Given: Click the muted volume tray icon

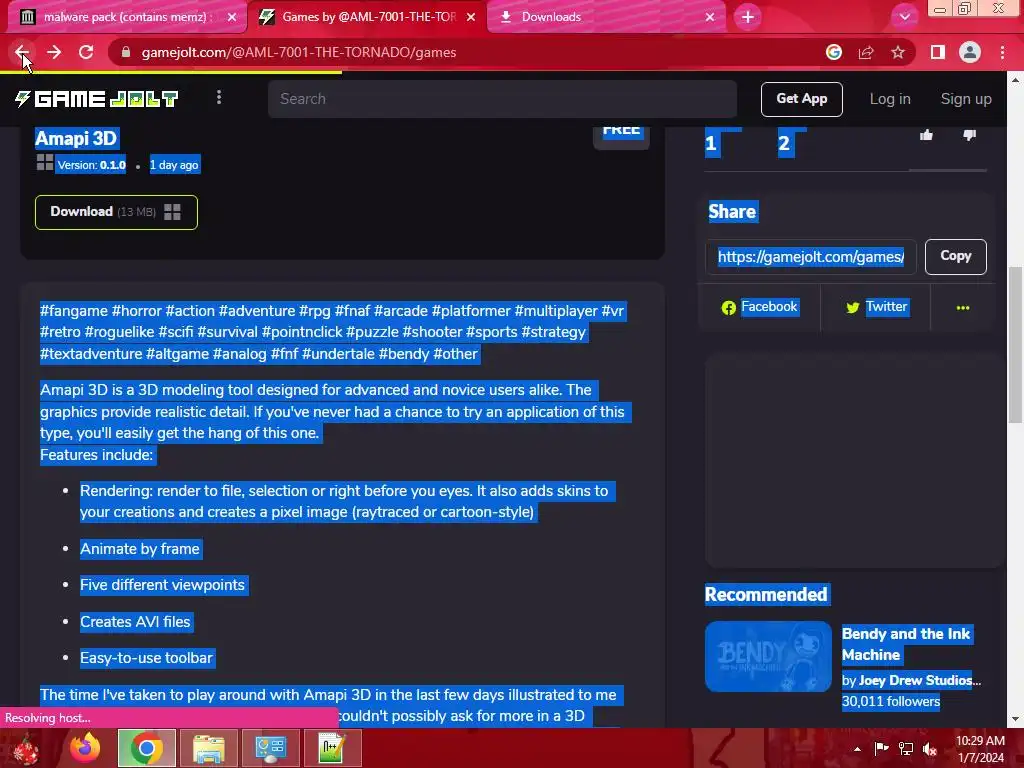Looking at the screenshot, I should [x=930, y=749].
